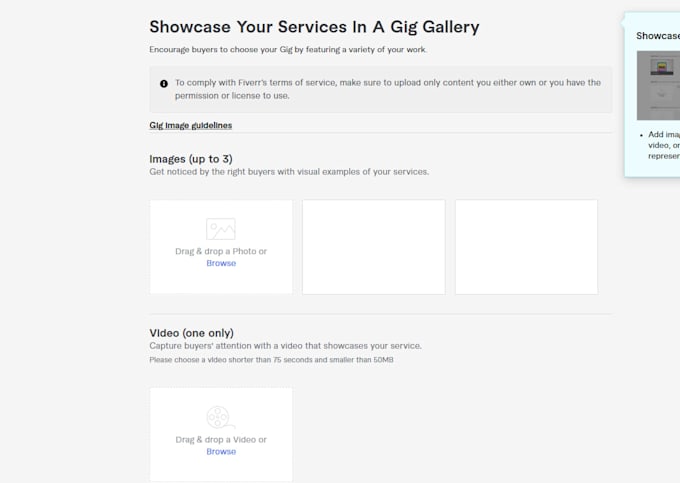Image resolution: width=680 pixels, height=483 pixels.
Task: Click the 'Drag & drop a Photo or' text
Action: pyautogui.click(x=221, y=251)
